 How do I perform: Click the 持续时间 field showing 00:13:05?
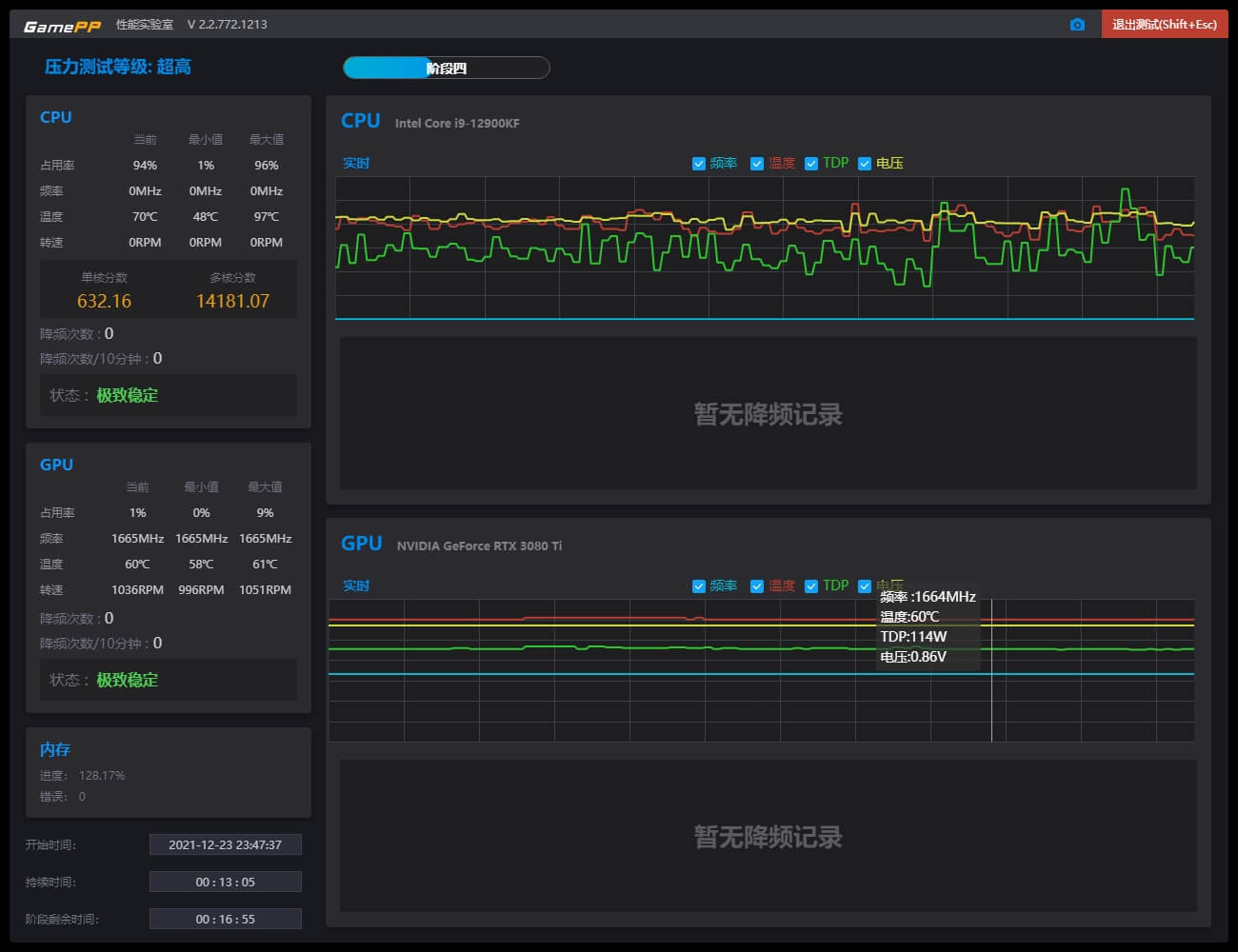click(x=226, y=882)
